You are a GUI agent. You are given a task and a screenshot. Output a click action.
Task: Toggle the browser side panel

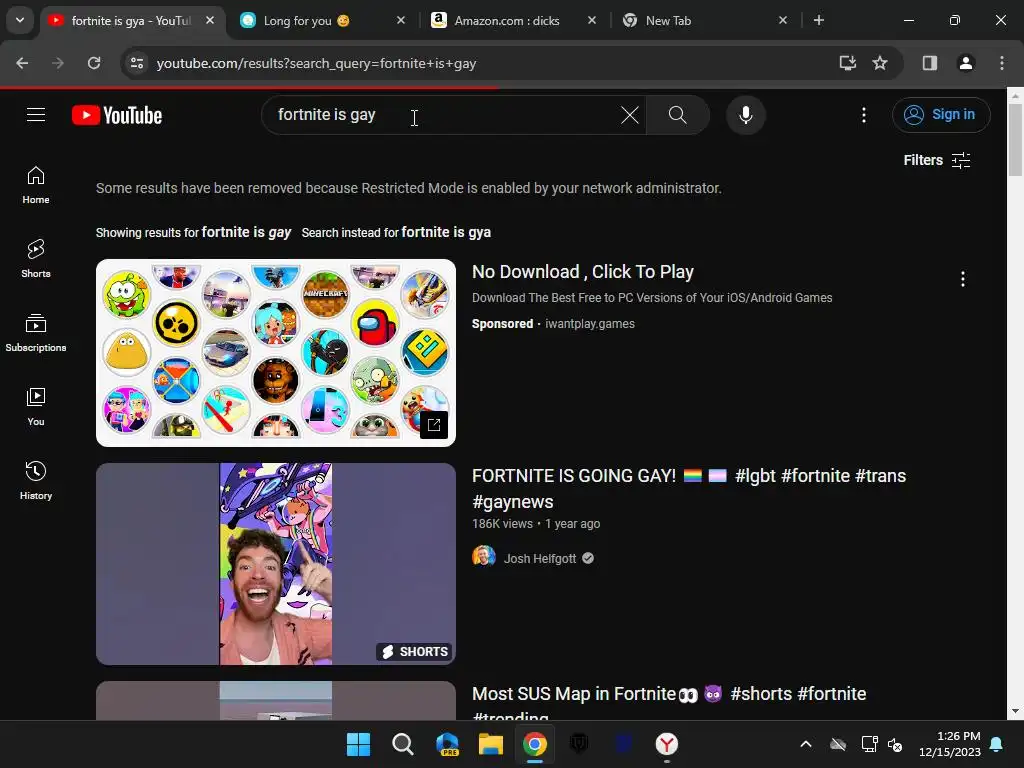pyautogui.click(x=929, y=63)
